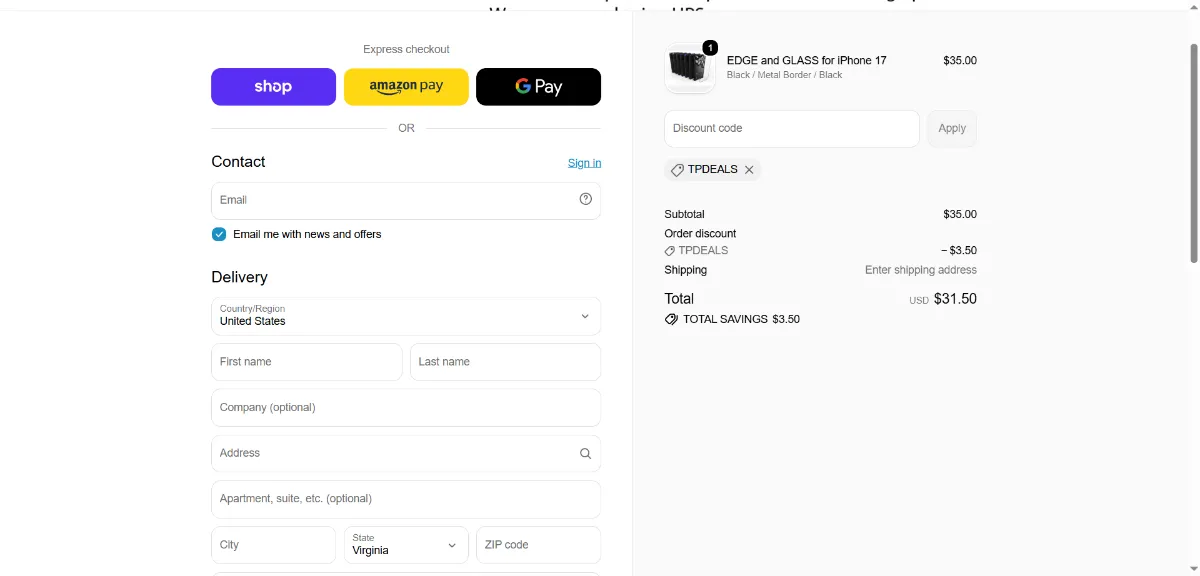The image size is (1200, 576).
Task: Expand the State dropdown showing Virginia
Action: tap(406, 545)
